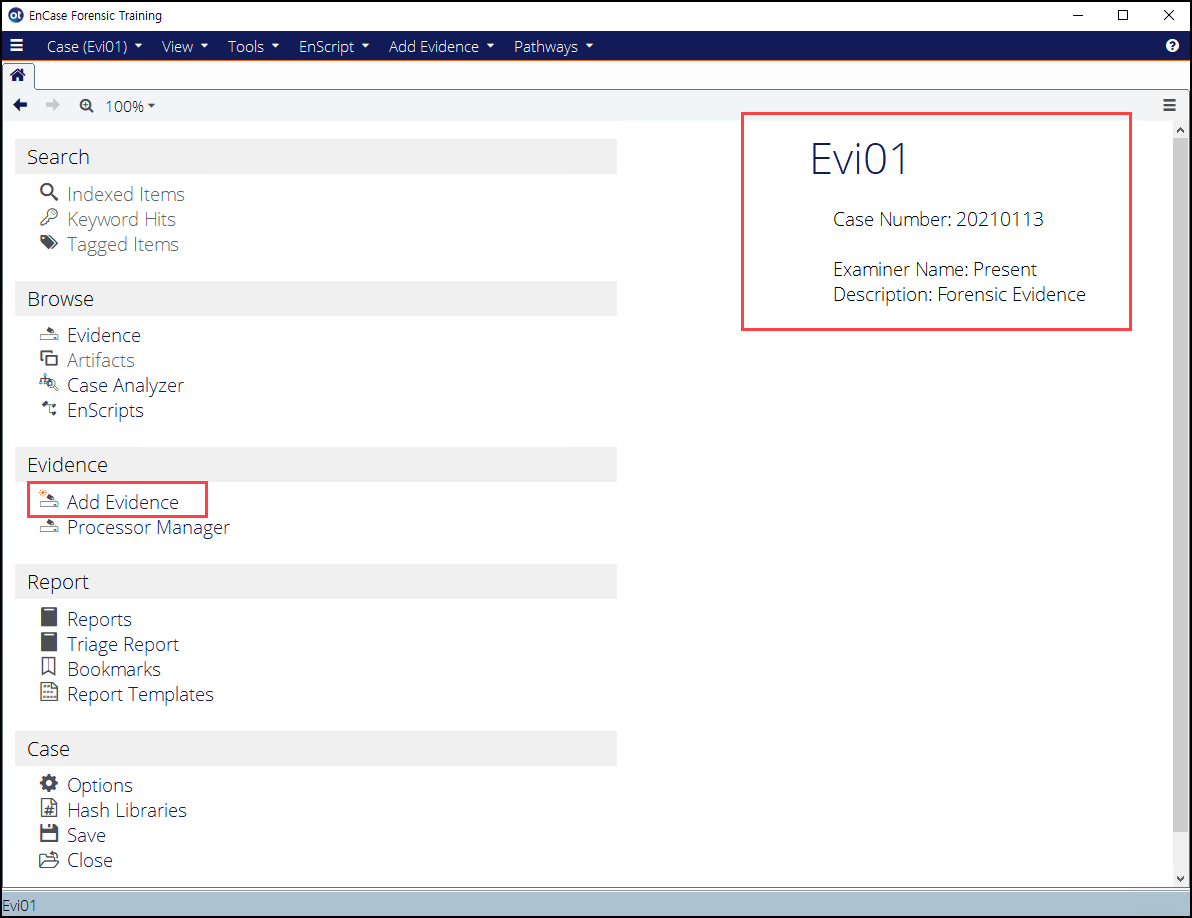Browse the Evidence link
The image size is (1192, 918).
click(103, 335)
